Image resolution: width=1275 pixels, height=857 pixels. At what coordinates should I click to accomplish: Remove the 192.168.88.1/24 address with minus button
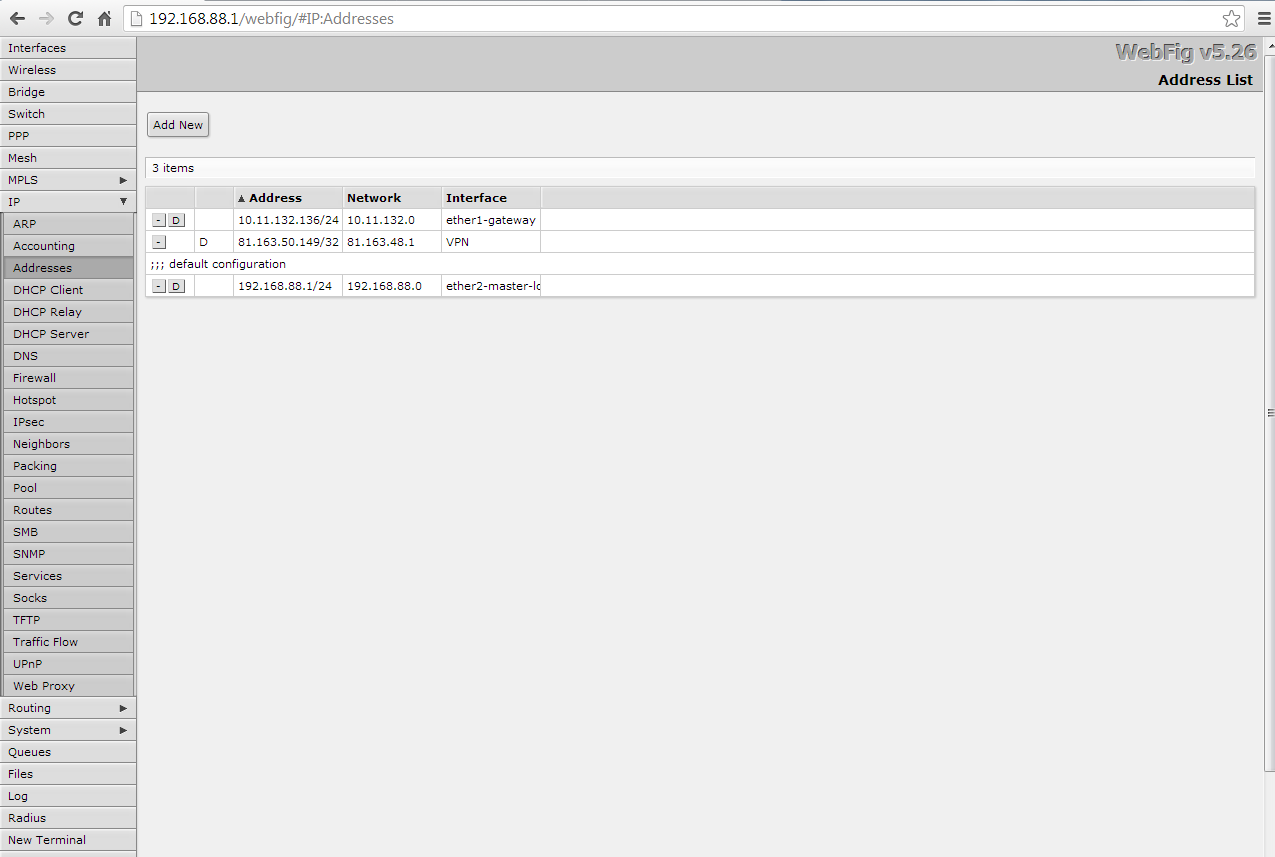tap(159, 286)
